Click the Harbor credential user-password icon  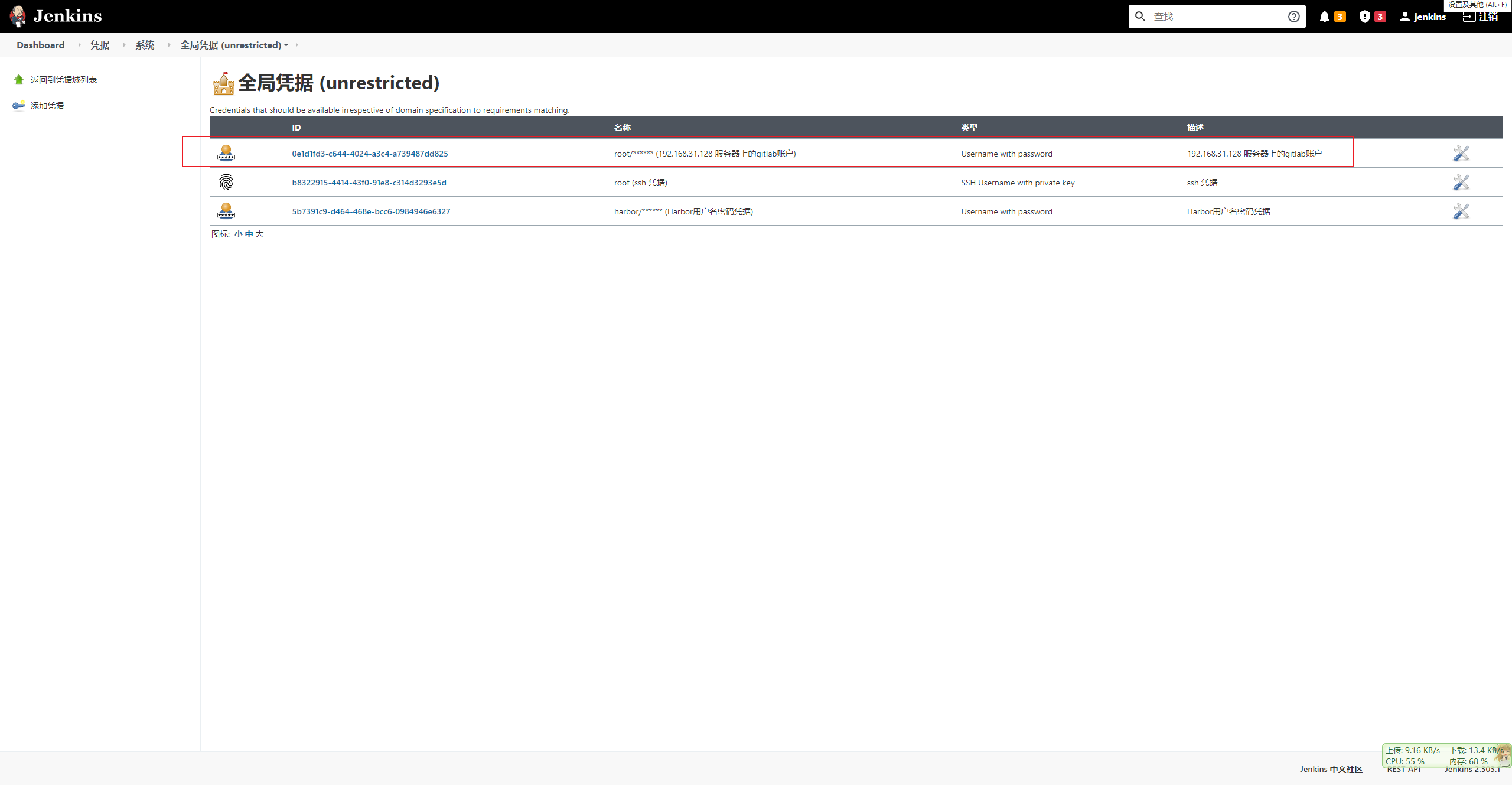226,211
